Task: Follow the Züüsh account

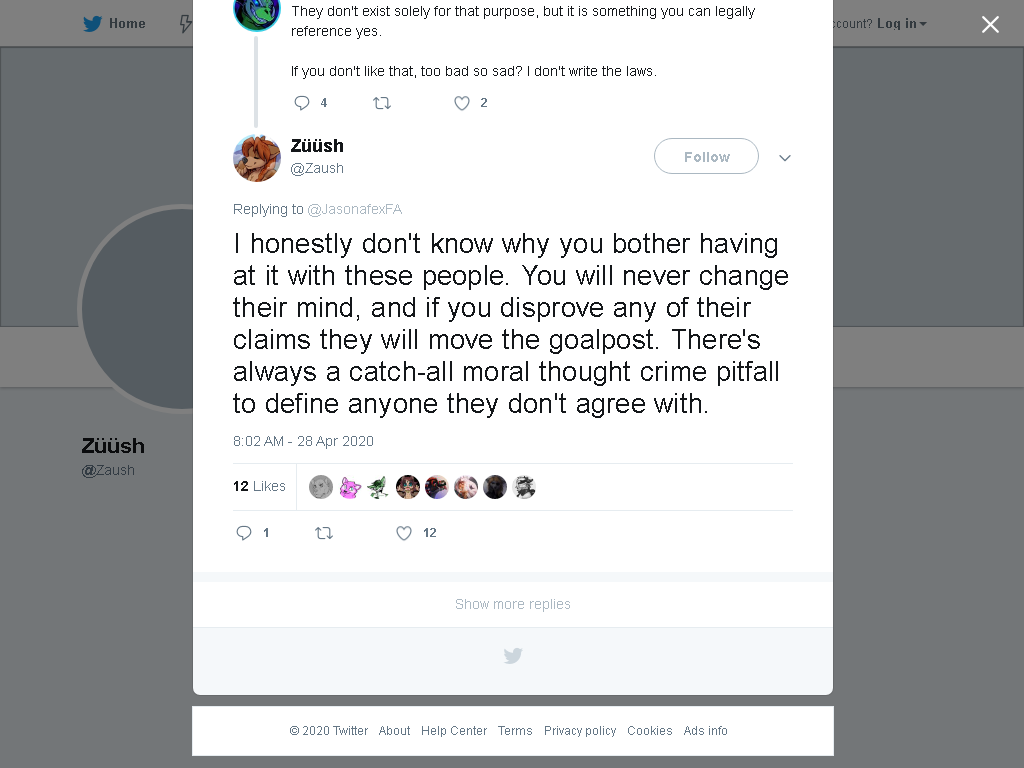Action: [x=707, y=156]
